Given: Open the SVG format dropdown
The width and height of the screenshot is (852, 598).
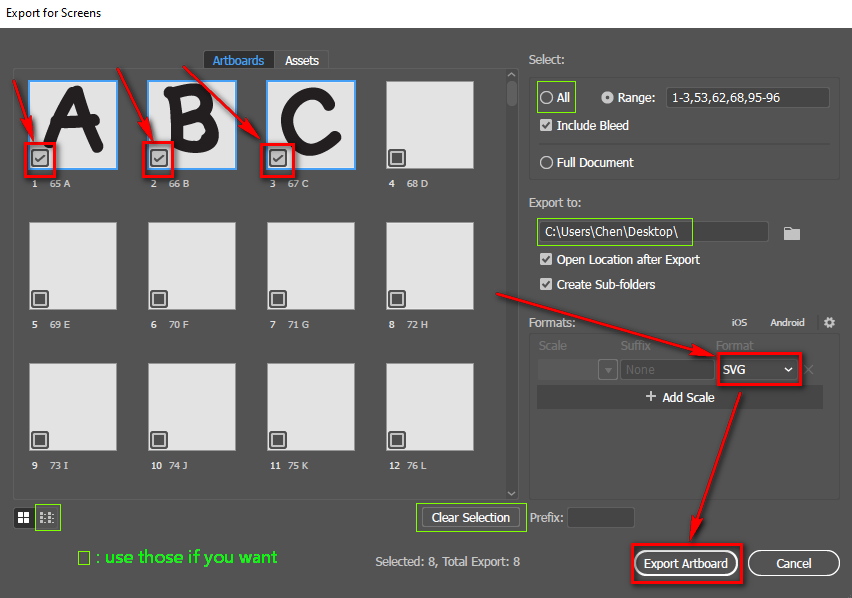Looking at the screenshot, I should (759, 370).
